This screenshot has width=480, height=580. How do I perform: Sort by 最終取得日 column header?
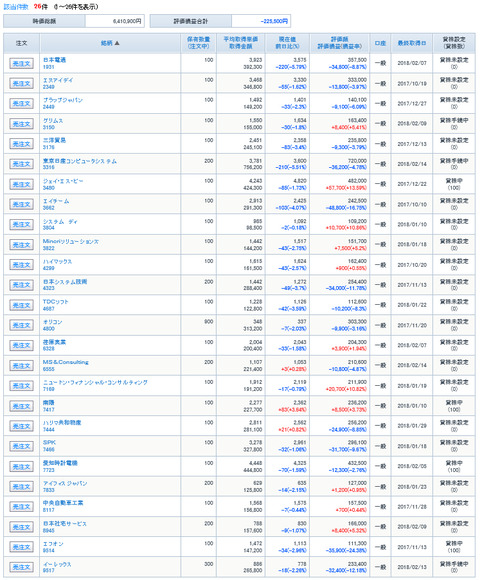411,43
